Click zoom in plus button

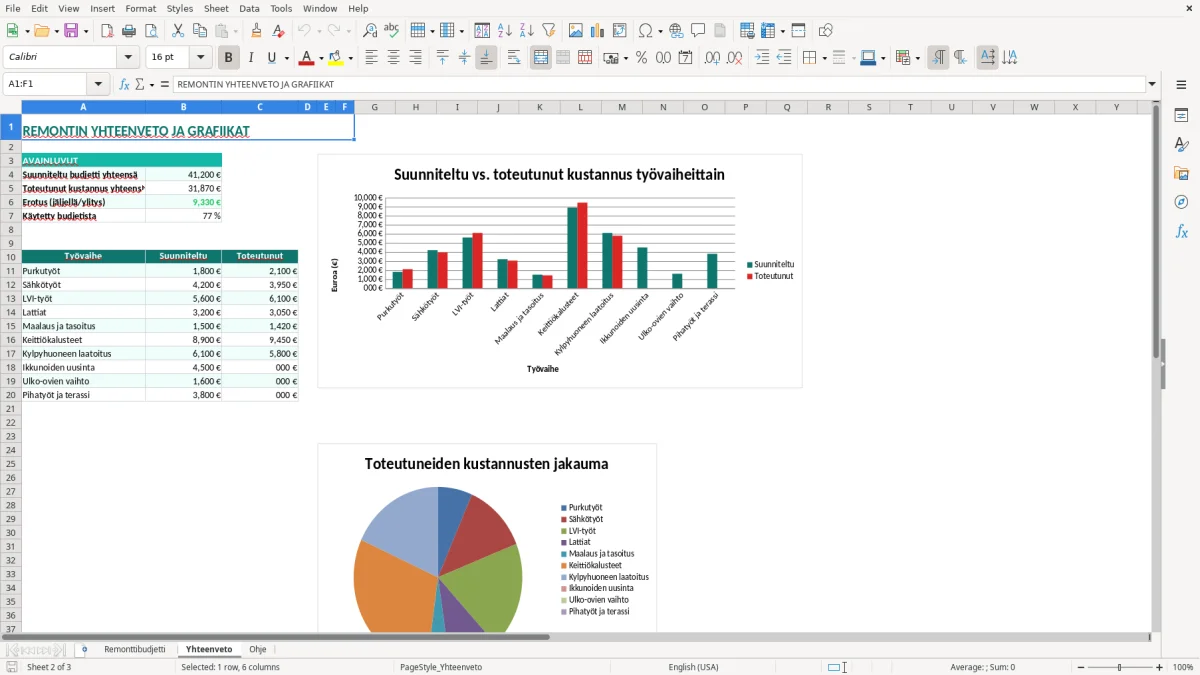coord(1160,667)
